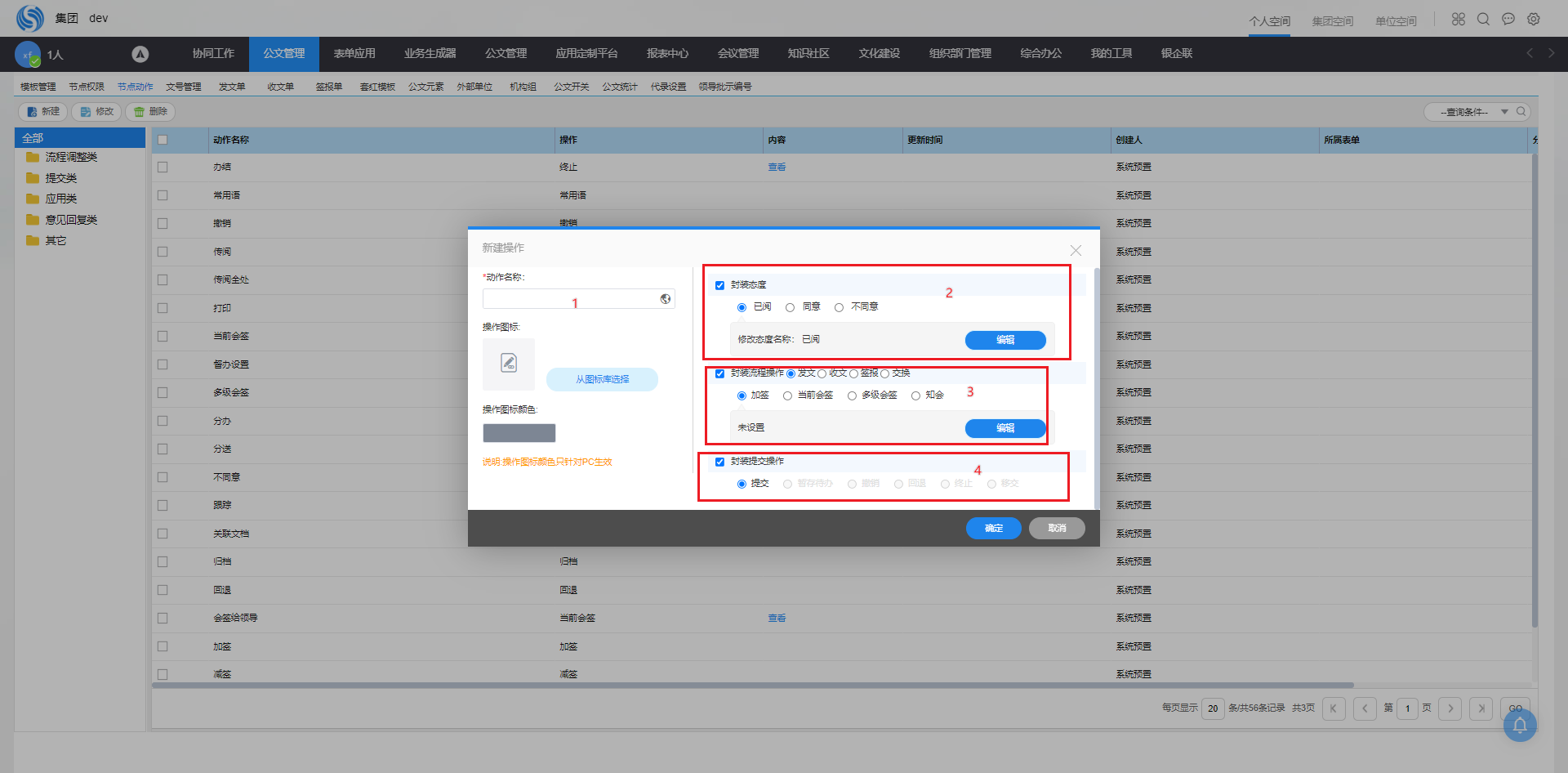The width and height of the screenshot is (1568, 773).
Task: Expand the 流程调整类 folder in tree
Action: (70, 157)
